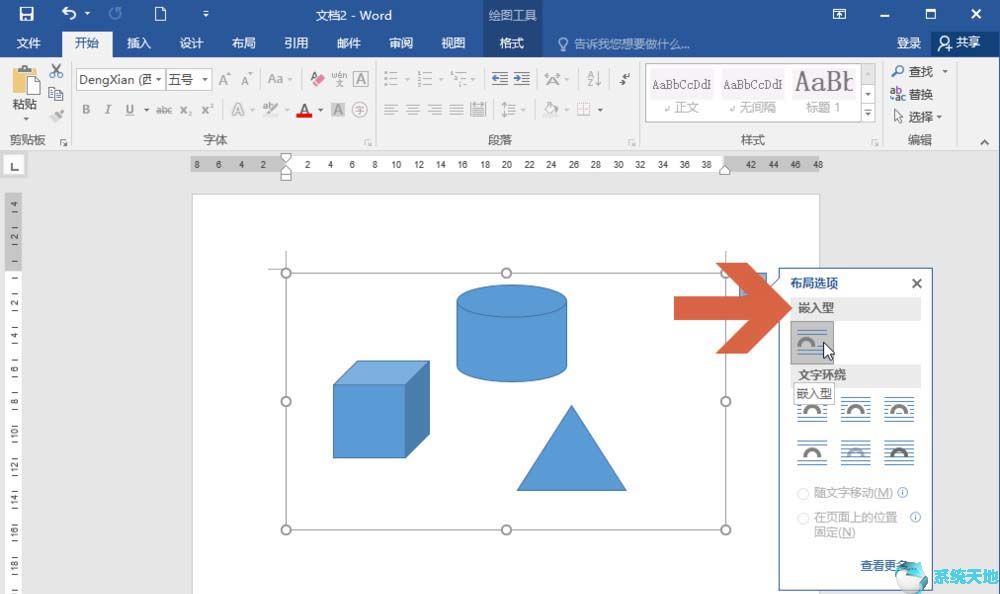Image resolution: width=1000 pixels, height=594 pixels.
Task: Open the 文件 menu
Action: click(x=28, y=43)
